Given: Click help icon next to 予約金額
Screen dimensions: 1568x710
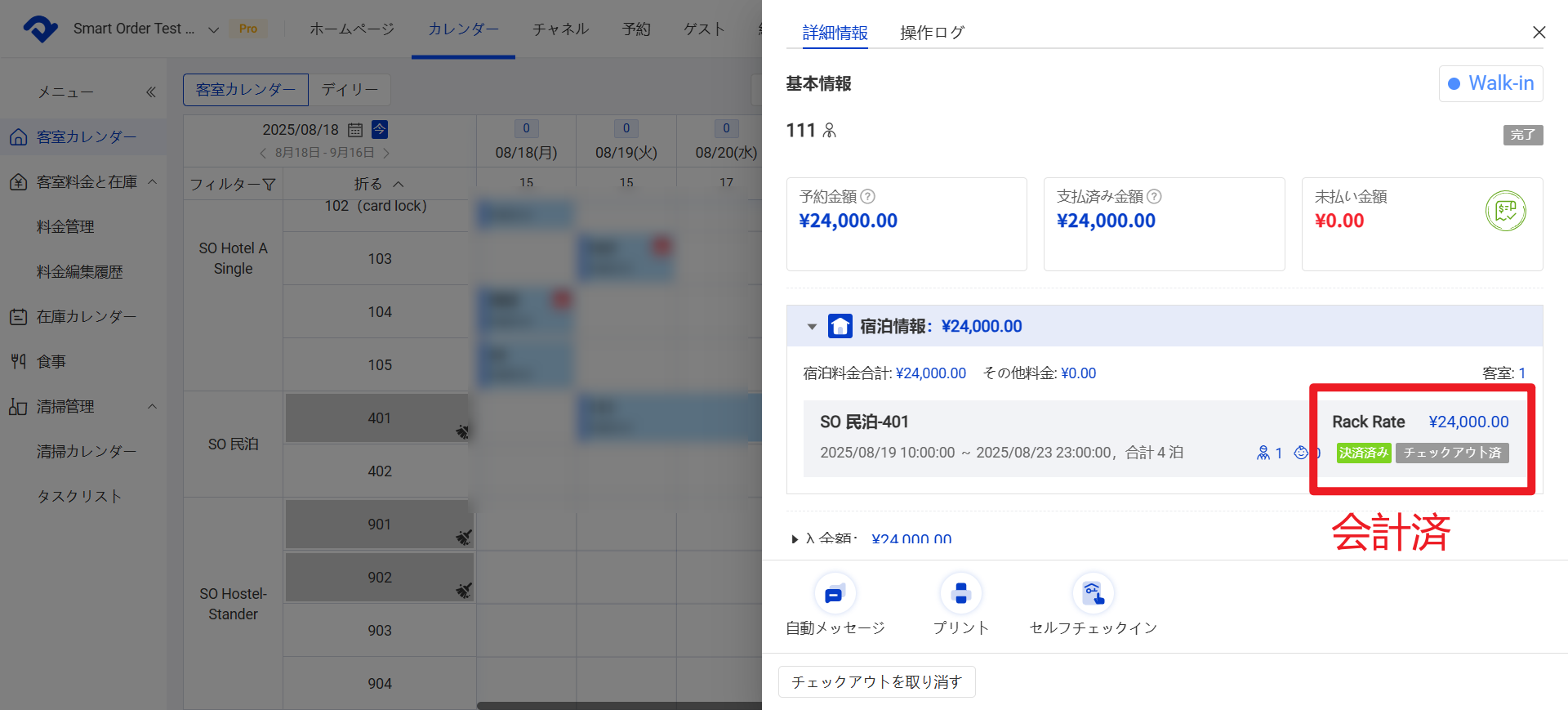Looking at the screenshot, I should (868, 197).
